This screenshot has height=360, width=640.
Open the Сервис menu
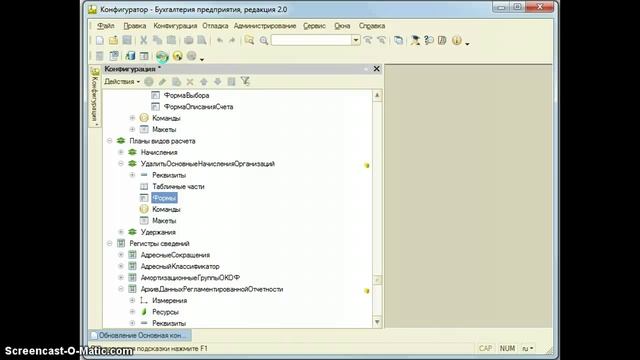click(x=314, y=26)
